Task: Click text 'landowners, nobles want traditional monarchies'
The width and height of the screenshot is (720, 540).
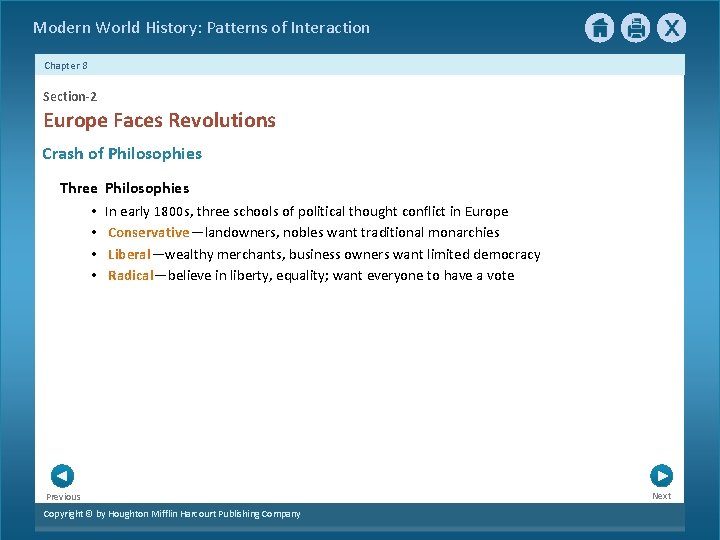Action: click(352, 232)
